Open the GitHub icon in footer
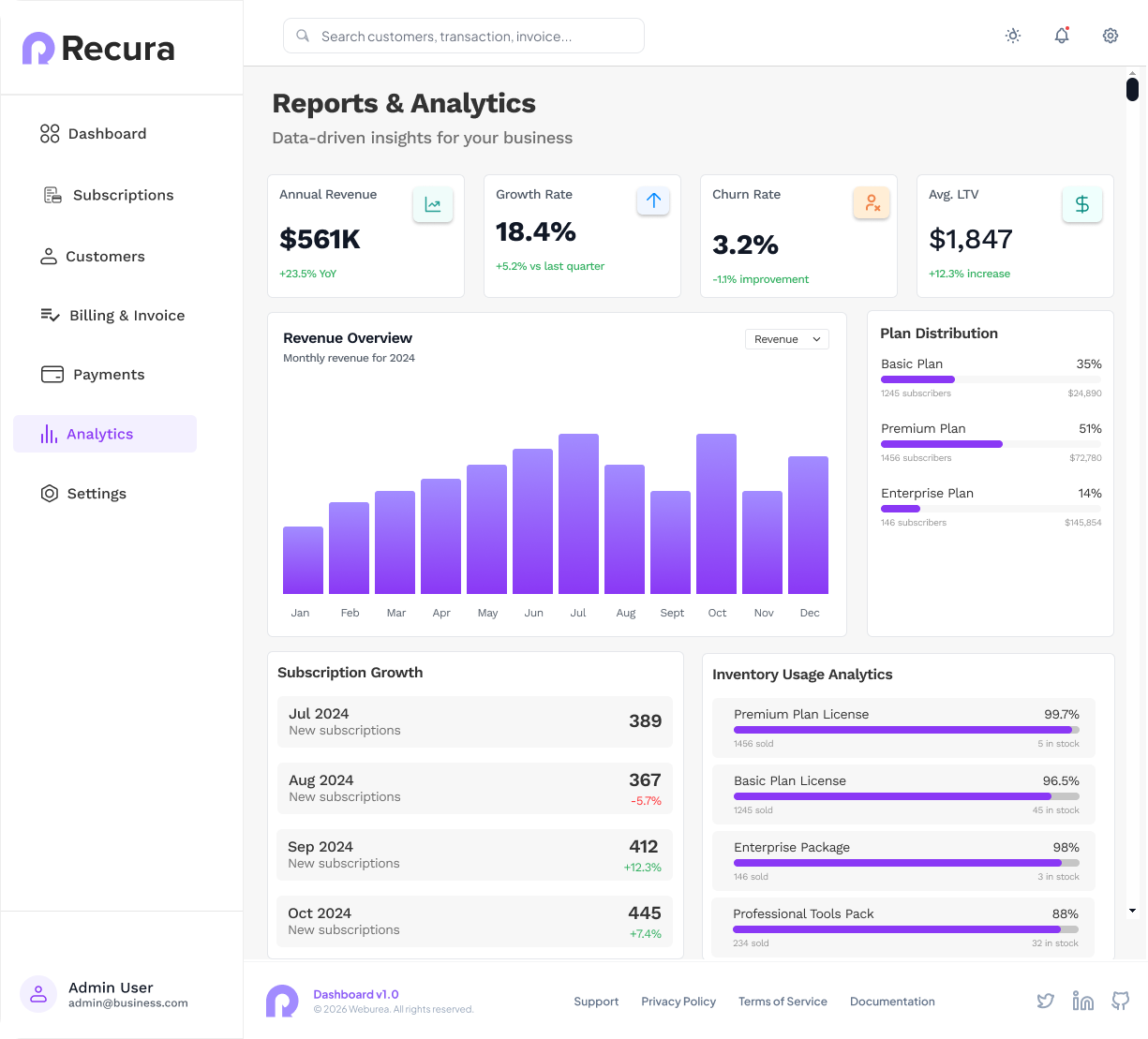1148x1039 pixels. [x=1121, y=1001]
